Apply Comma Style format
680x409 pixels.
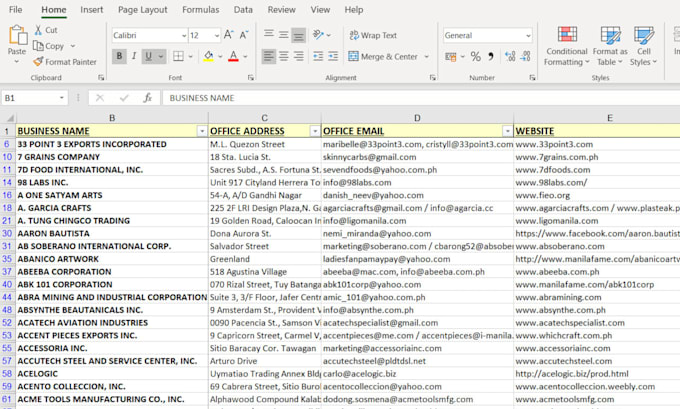tap(491, 56)
